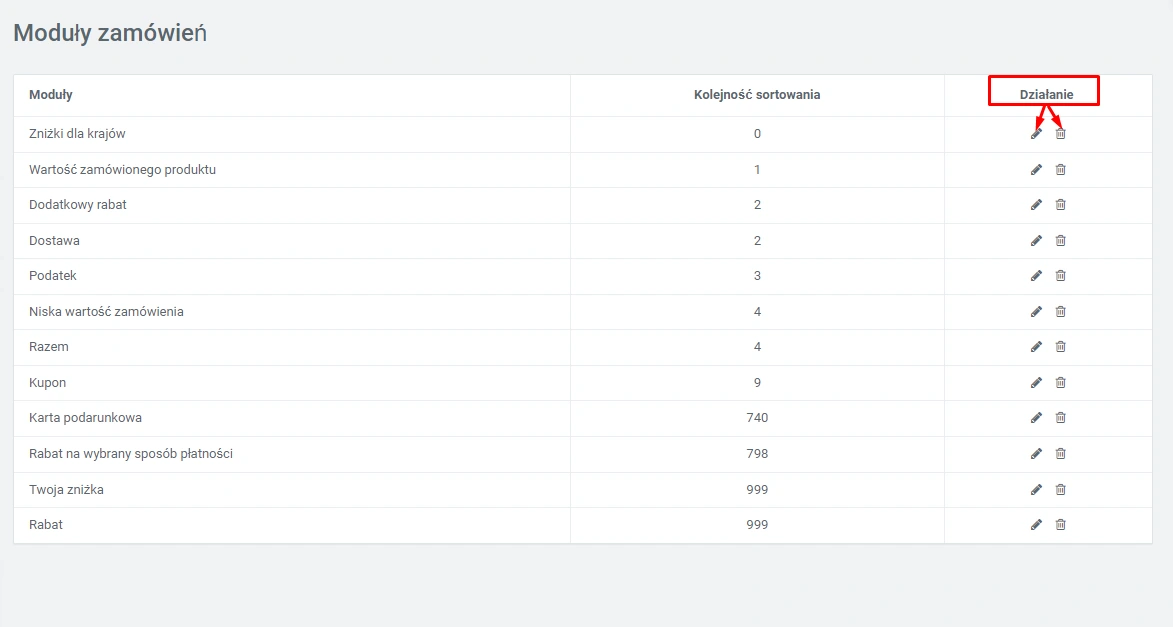Edit the Rabat module
The height and width of the screenshot is (627, 1173).
1036,525
